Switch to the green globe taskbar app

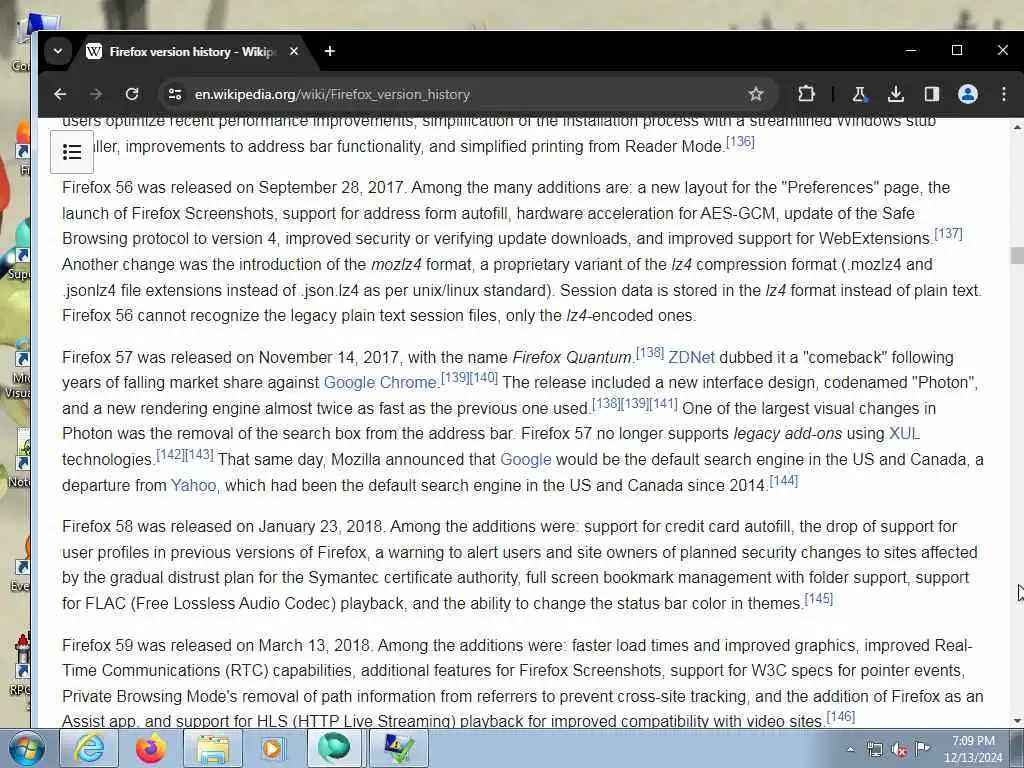click(334, 748)
